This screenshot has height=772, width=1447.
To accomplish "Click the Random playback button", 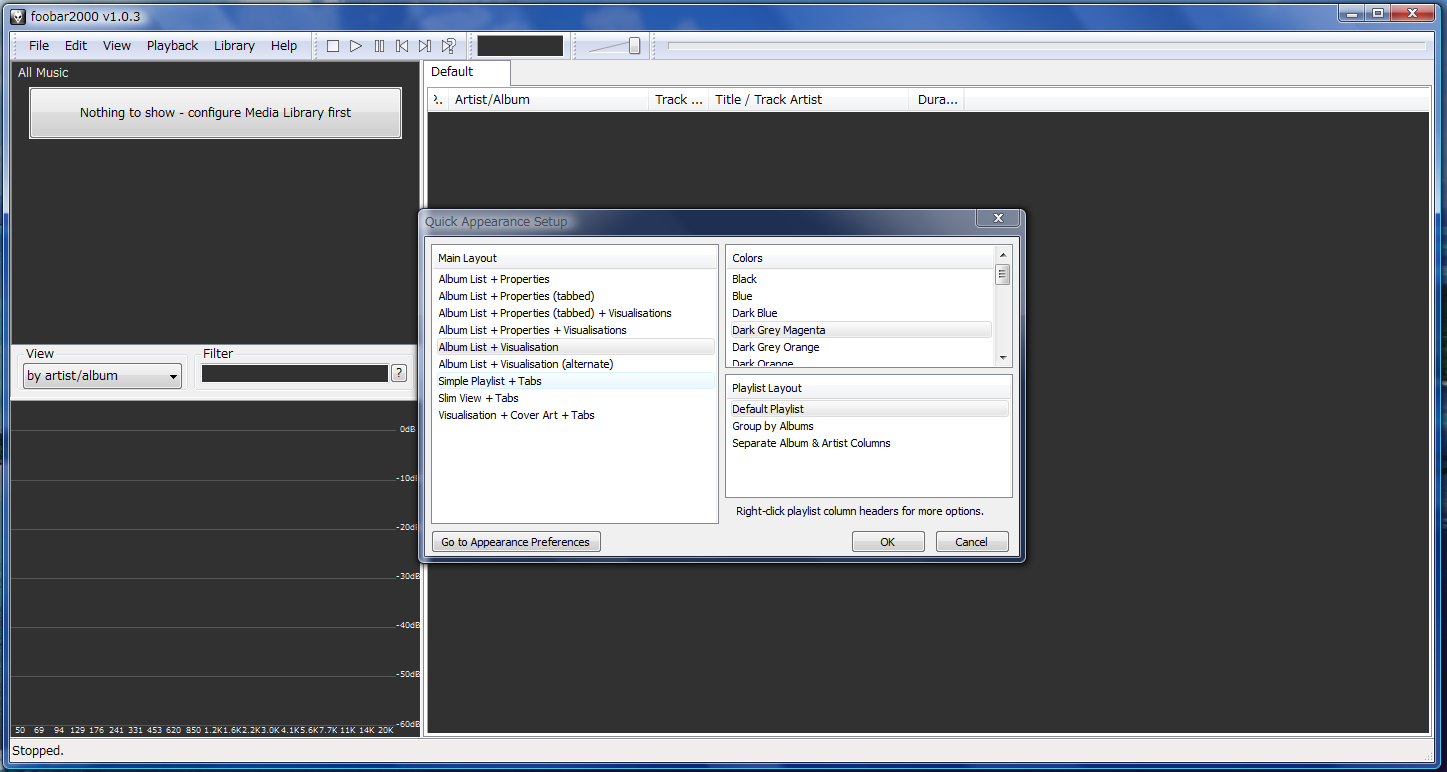I will [449, 46].
